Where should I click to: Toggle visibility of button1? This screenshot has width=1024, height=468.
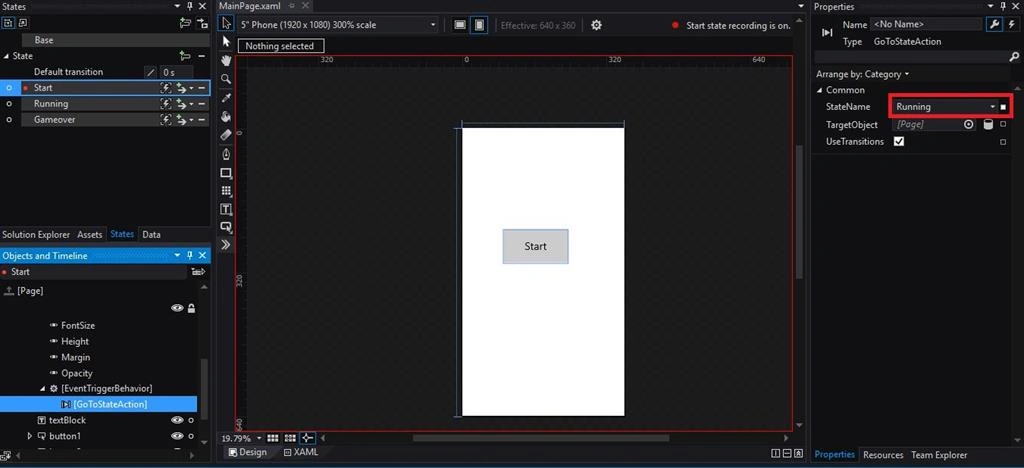[x=177, y=436]
